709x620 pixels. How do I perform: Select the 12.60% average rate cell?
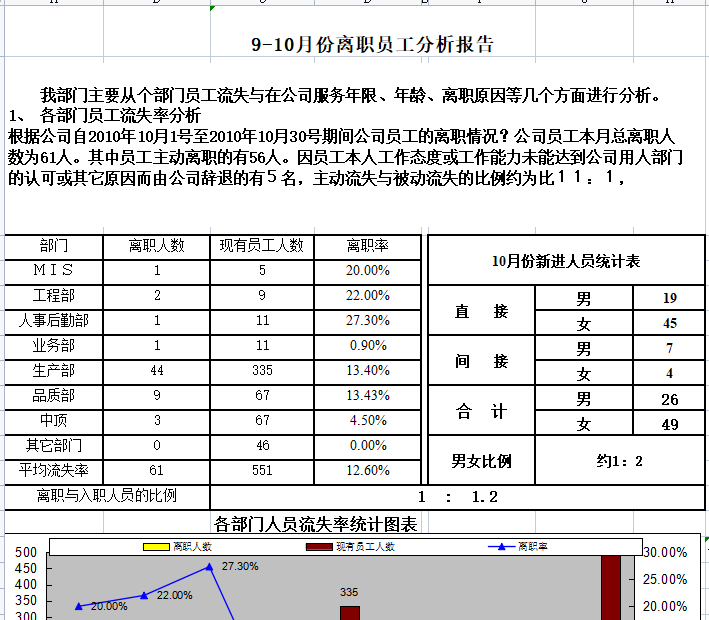[x=368, y=472]
